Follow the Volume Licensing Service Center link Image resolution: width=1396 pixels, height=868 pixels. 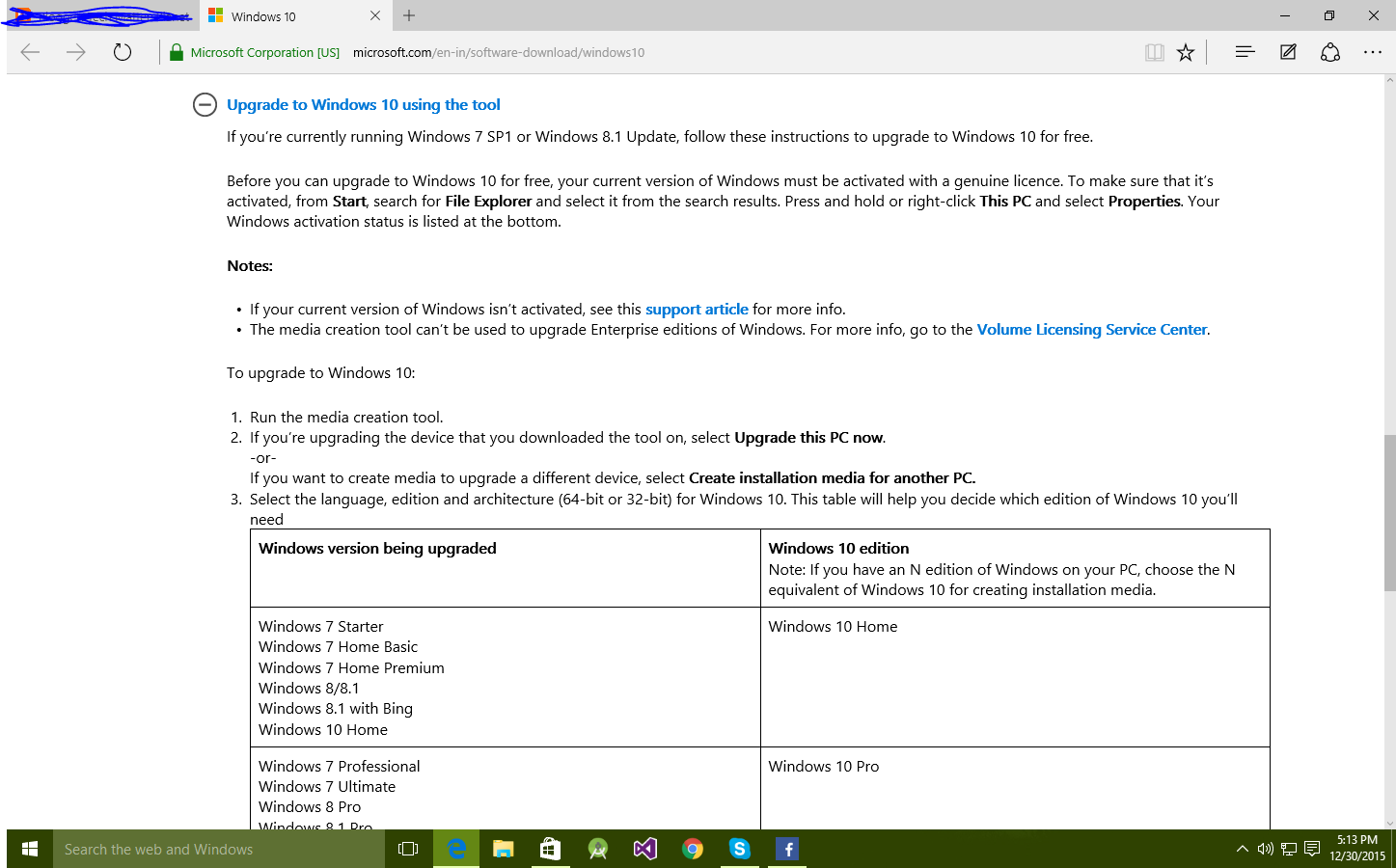tap(1092, 330)
